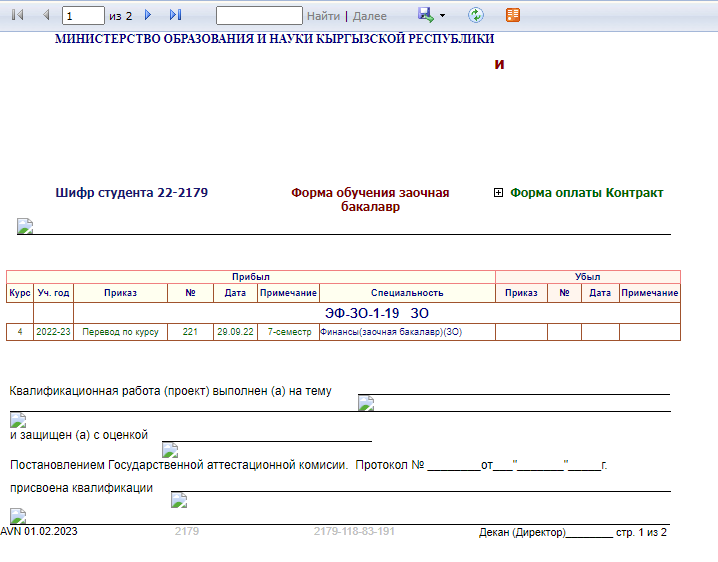Select the Перевод по курсу cell
Viewport: 718px width, 562px height.
[120, 332]
